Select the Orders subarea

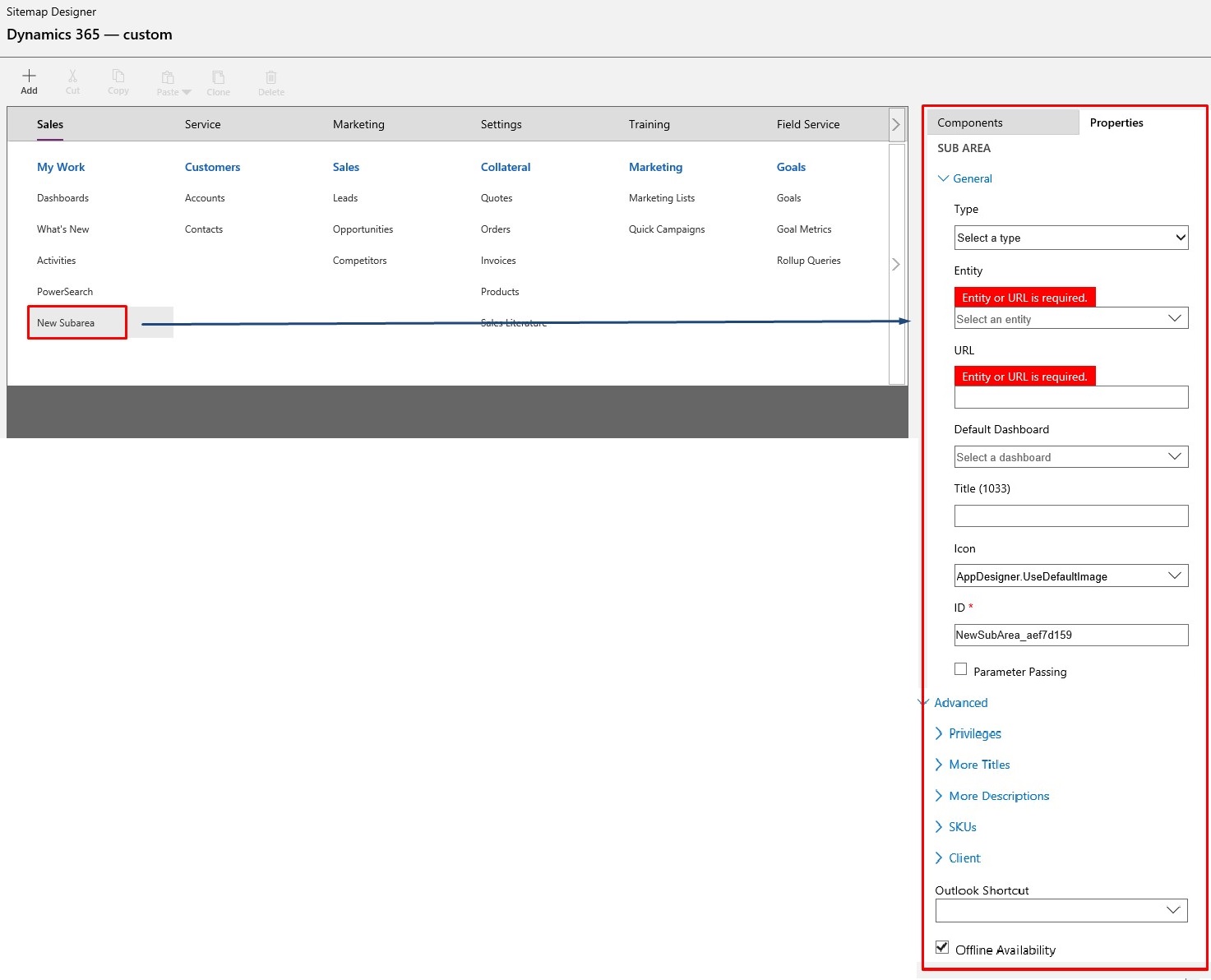tap(496, 229)
